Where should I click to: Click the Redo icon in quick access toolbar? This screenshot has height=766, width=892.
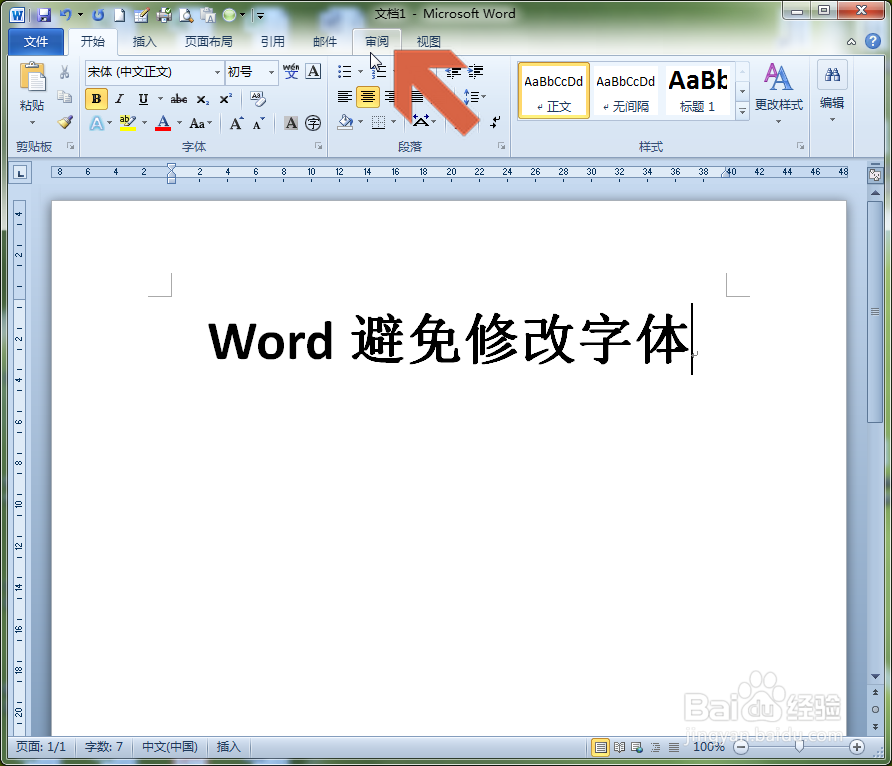click(98, 15)
